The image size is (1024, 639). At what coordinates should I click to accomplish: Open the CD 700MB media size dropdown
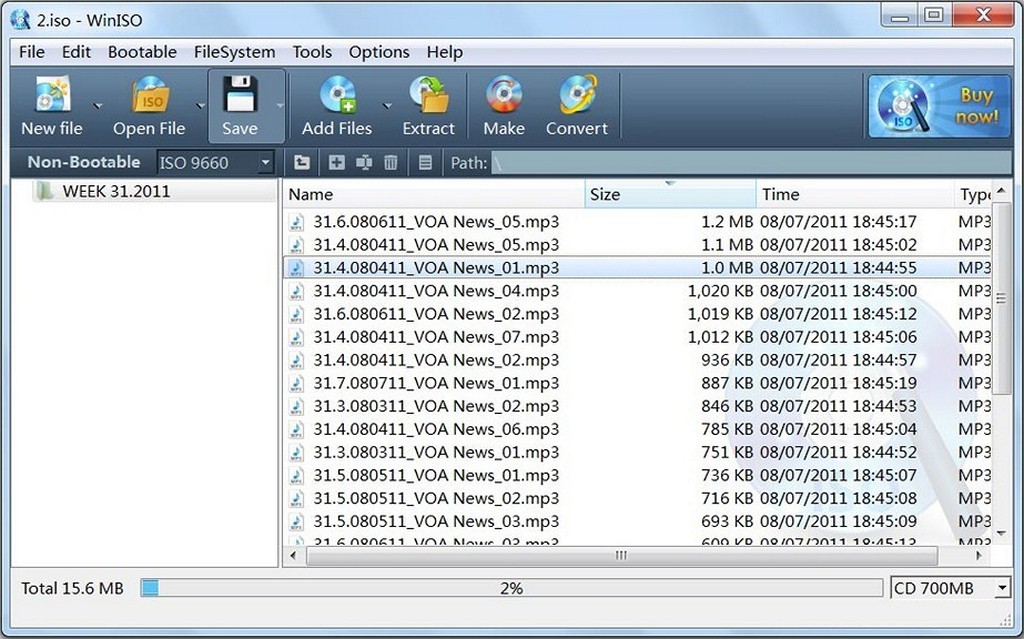pyautogui.click(x=1002, y=588)
